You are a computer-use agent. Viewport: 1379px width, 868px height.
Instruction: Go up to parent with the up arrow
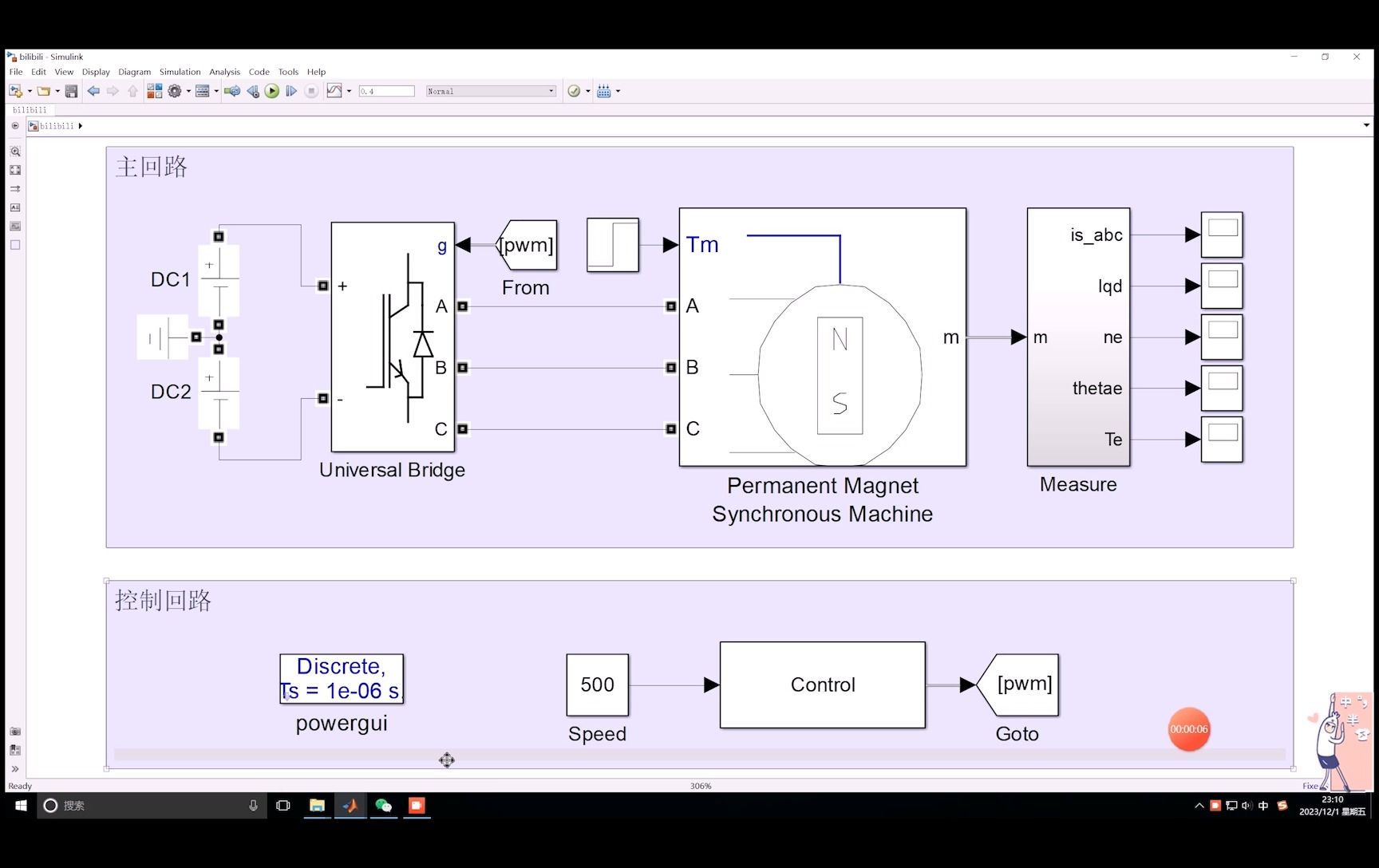coord(132,91)
